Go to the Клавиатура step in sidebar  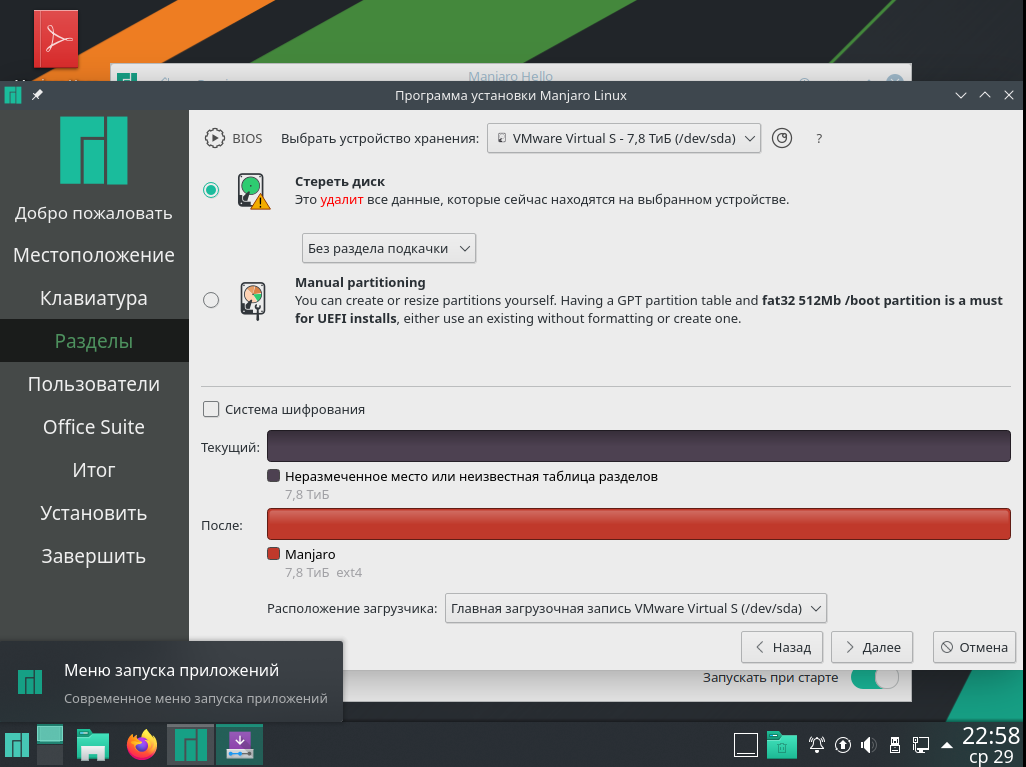tap(94, 298)
